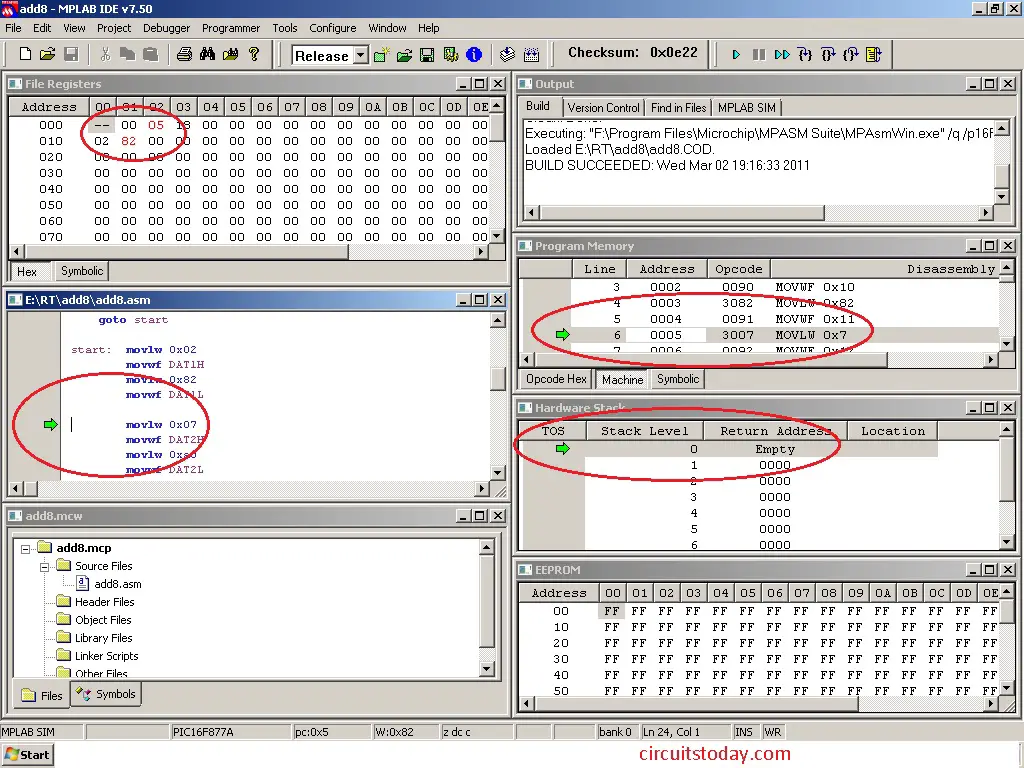Open the Symbols tab in project window
The height and width of the screenshot is (768, 1024).
coord(106,694)
